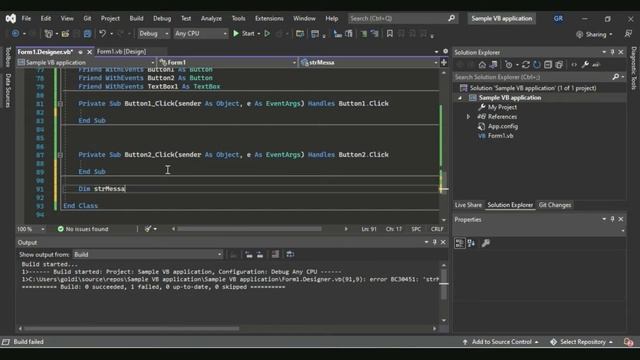The width and height of the screenshot is (640, 360).
Task: Click Property Pages wrench in Properties panel
Action: (486, 243)
